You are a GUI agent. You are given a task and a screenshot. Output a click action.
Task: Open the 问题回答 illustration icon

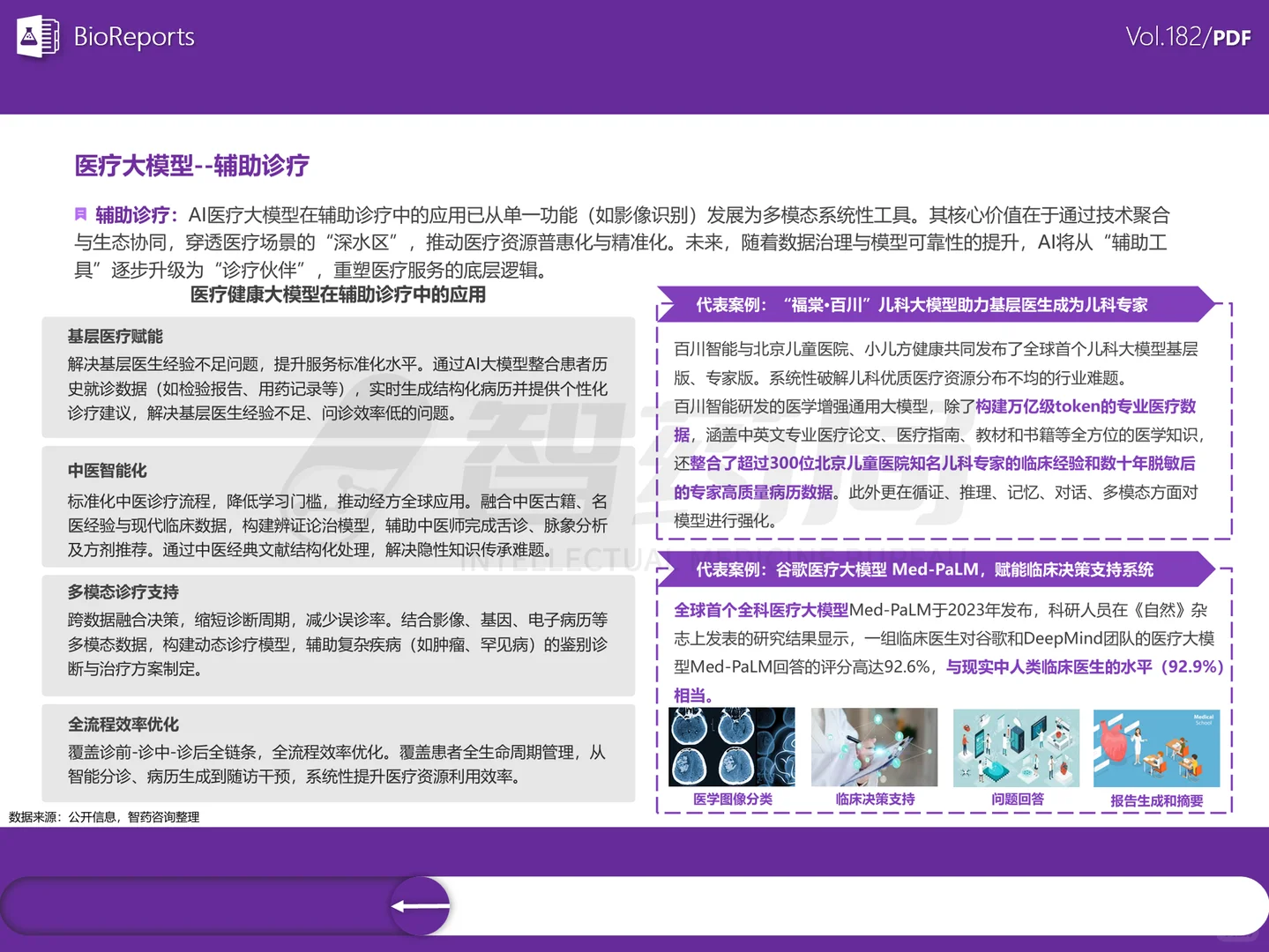click(1015, 746)
